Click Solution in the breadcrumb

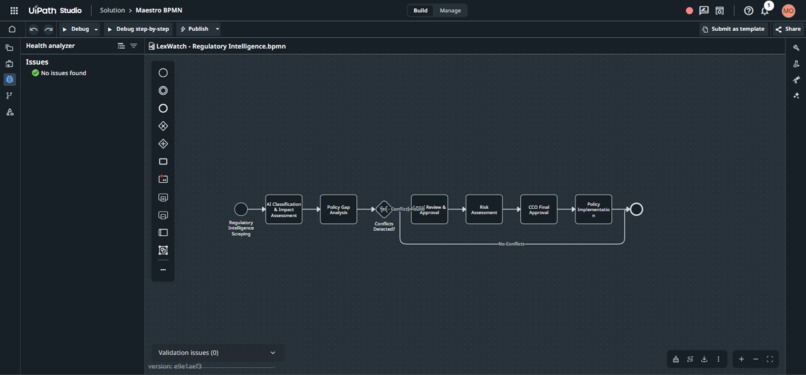click(112, 10)
